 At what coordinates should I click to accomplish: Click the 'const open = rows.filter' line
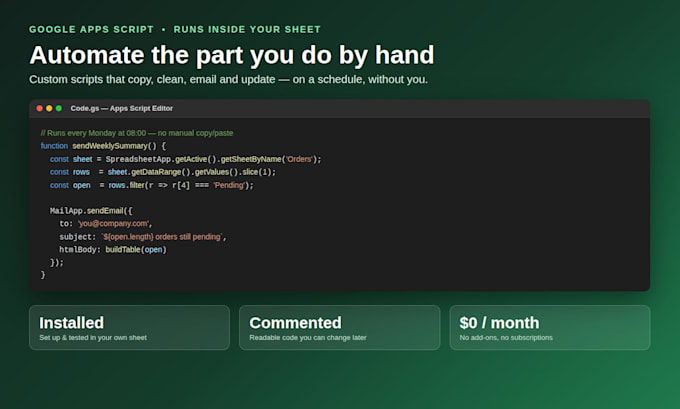[x=152, y=185]
